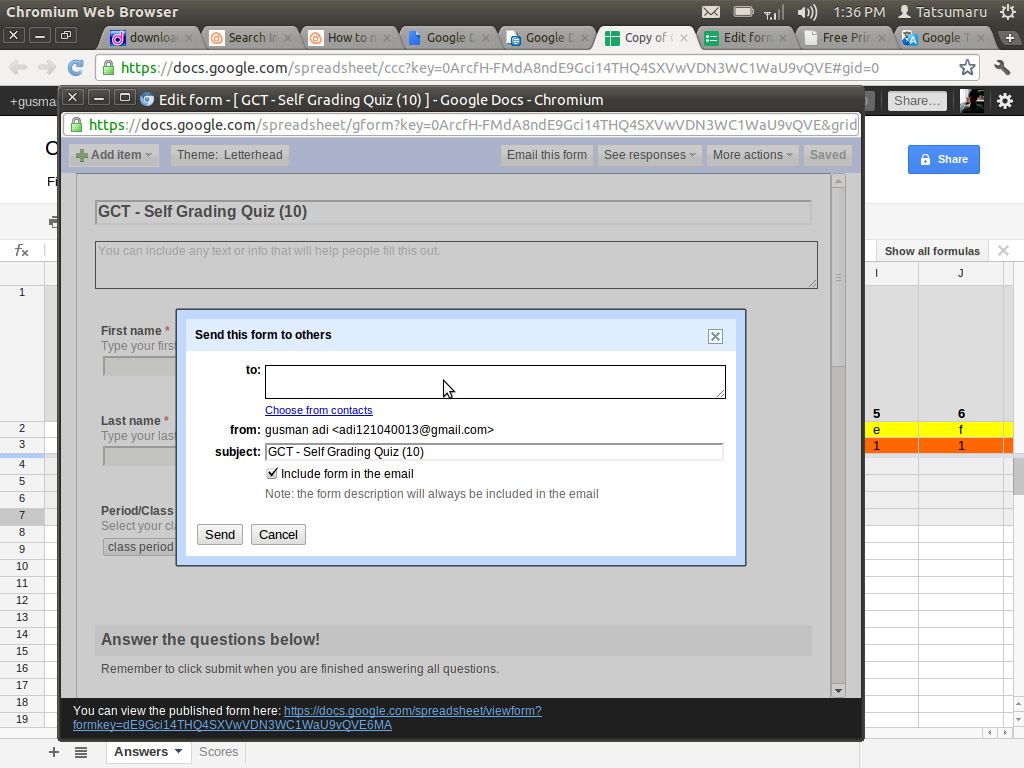The height and width of the screenshot is (768, 1024).
Task: Open Chromium wrench menu
Action: 1002,67
